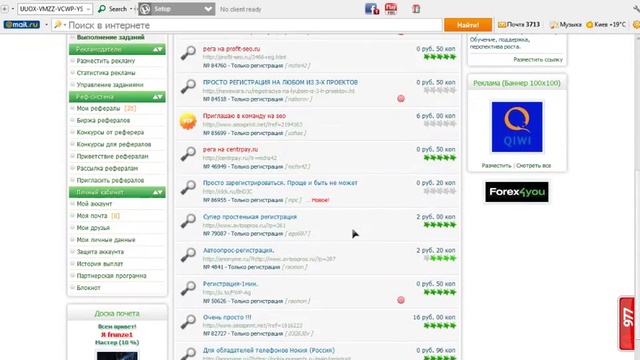Open Управление заданиями menu item
This screenshot has height=360, width=640.
click(x=110, y=85)
